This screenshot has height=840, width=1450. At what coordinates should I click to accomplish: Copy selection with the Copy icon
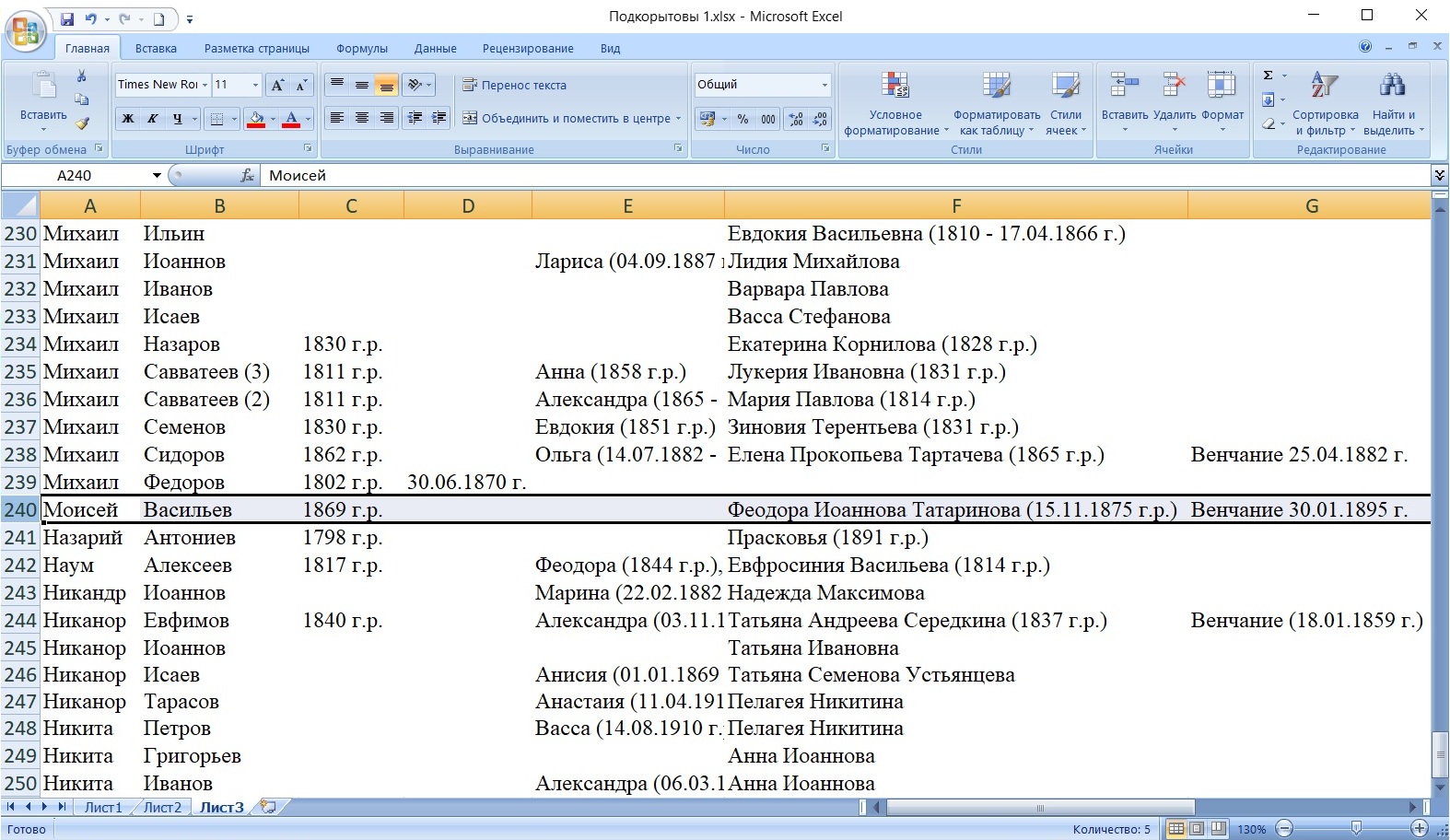point(82,99)
